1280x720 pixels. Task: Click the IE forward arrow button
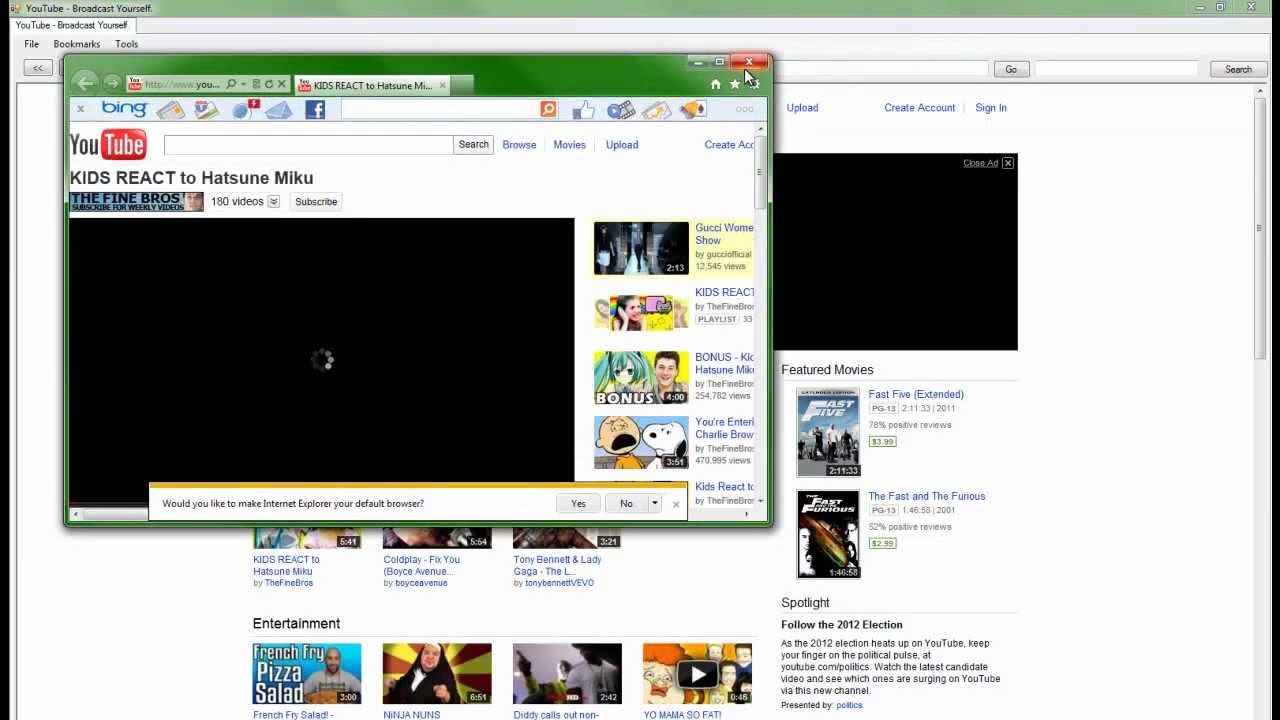(x=112, y=84)
